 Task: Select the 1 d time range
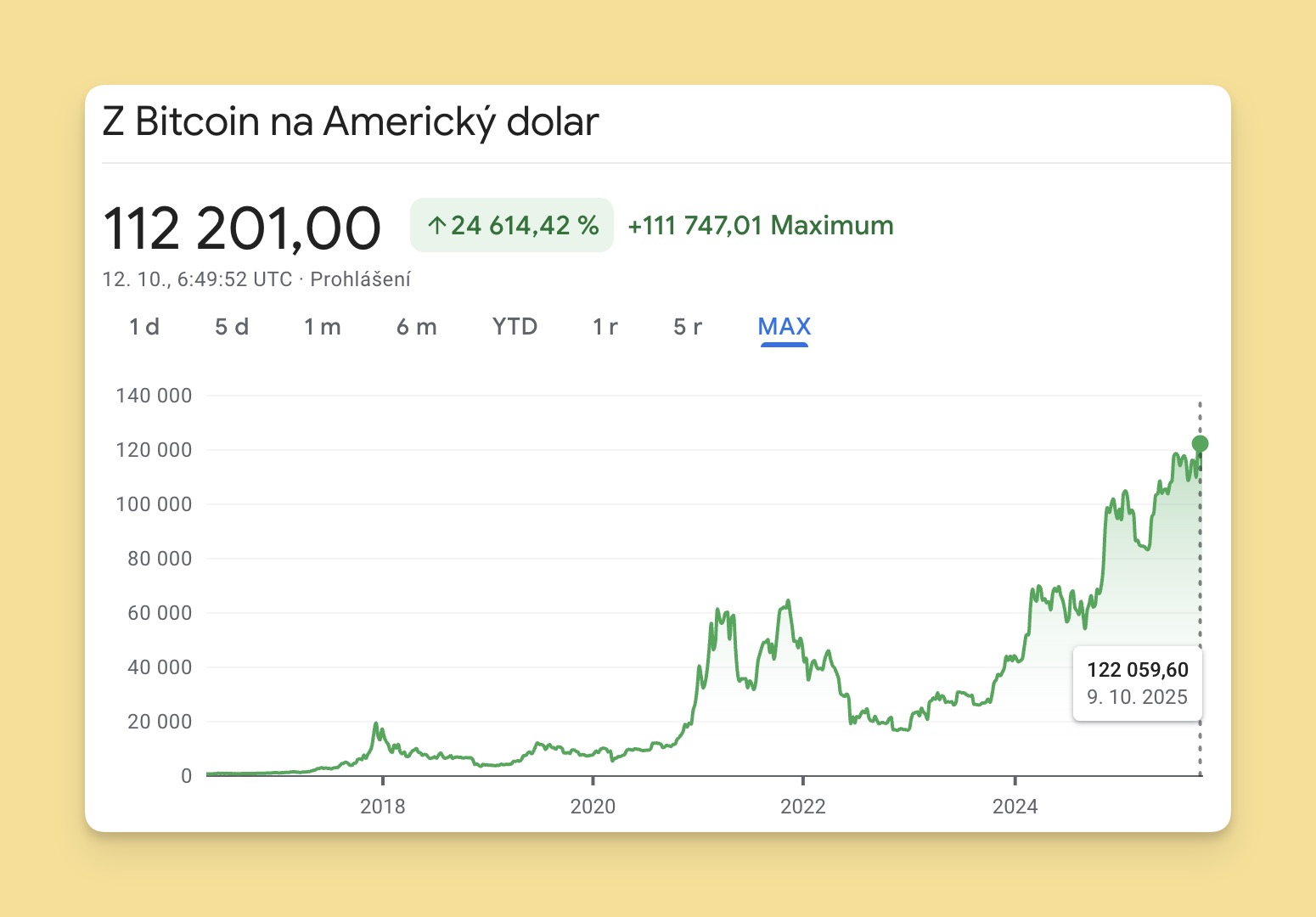pos(144,327)
